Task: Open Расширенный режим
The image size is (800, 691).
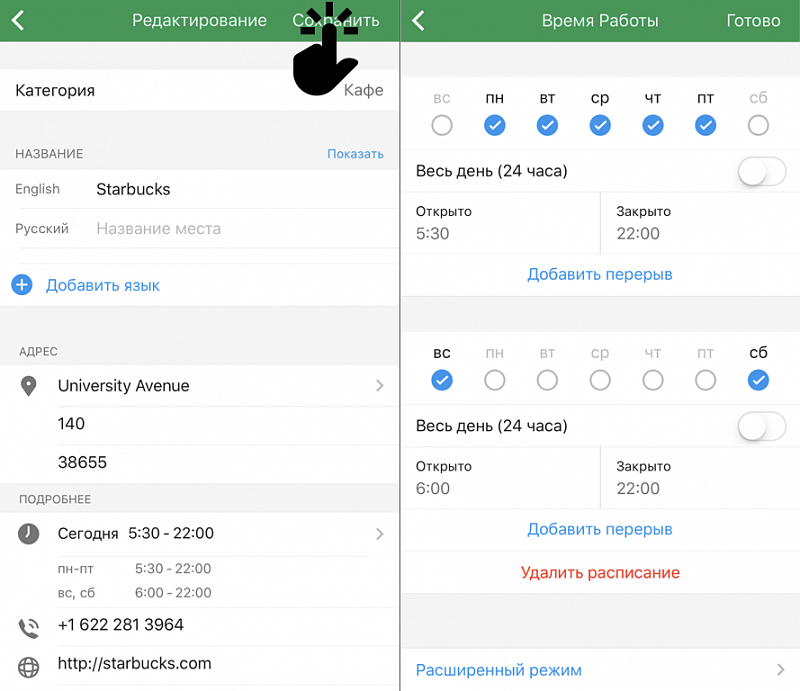Action: 601,670
